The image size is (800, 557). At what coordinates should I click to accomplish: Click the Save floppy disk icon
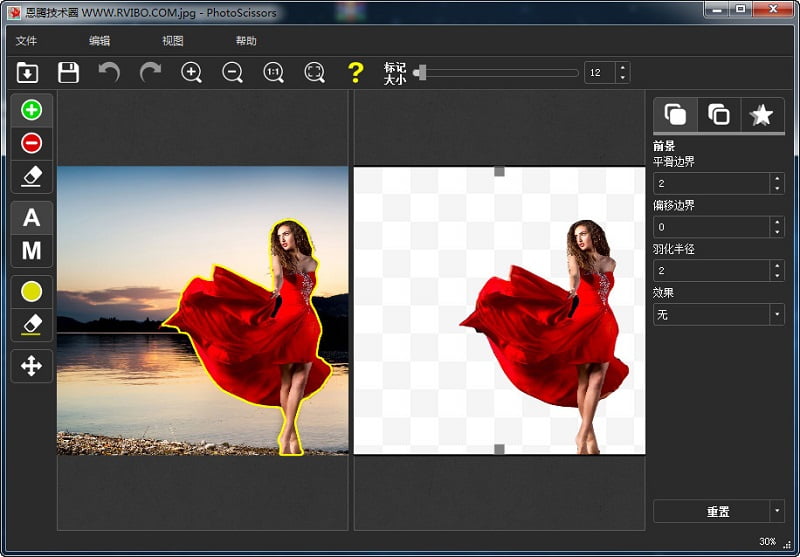pyautogui.click(x=68, y=72)
